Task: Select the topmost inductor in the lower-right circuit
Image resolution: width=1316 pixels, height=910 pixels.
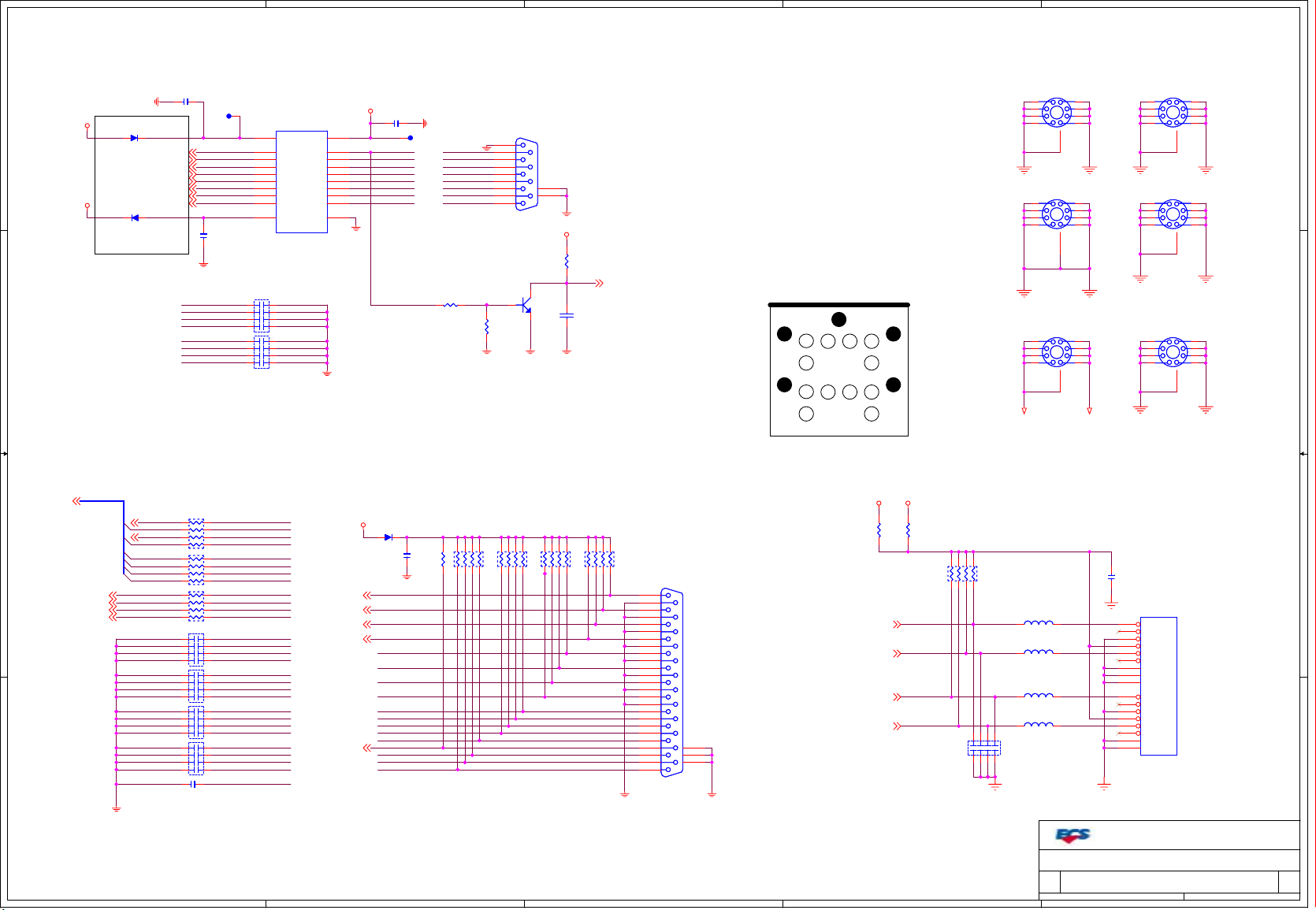Action: [x=1039, y=622]
